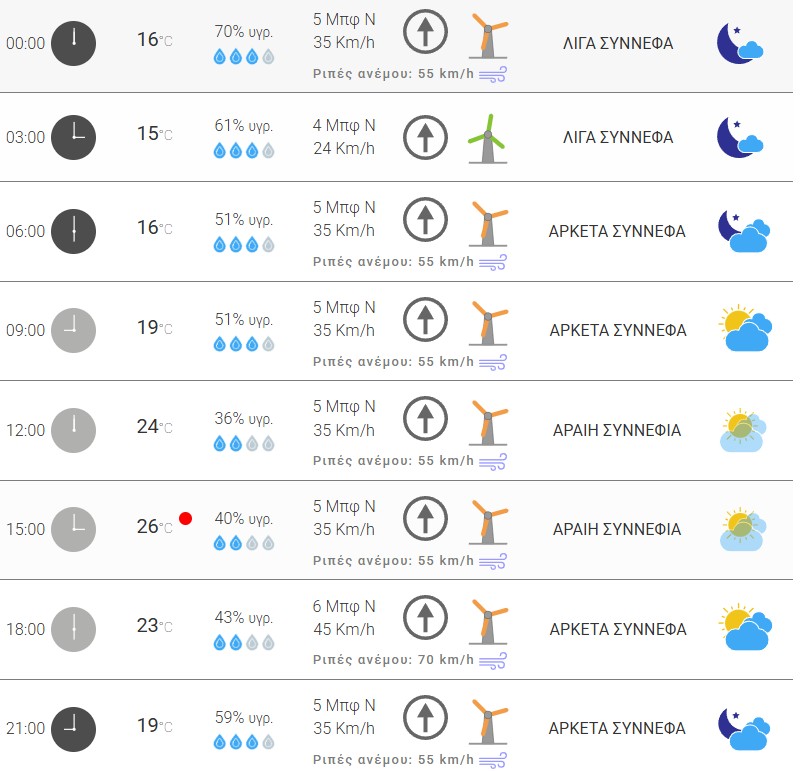The height and width of the screenshot is (771, 808).
Task: Click the hazy sun icon at 12:00
Action: pyautogui.click(x=743, y=430)
